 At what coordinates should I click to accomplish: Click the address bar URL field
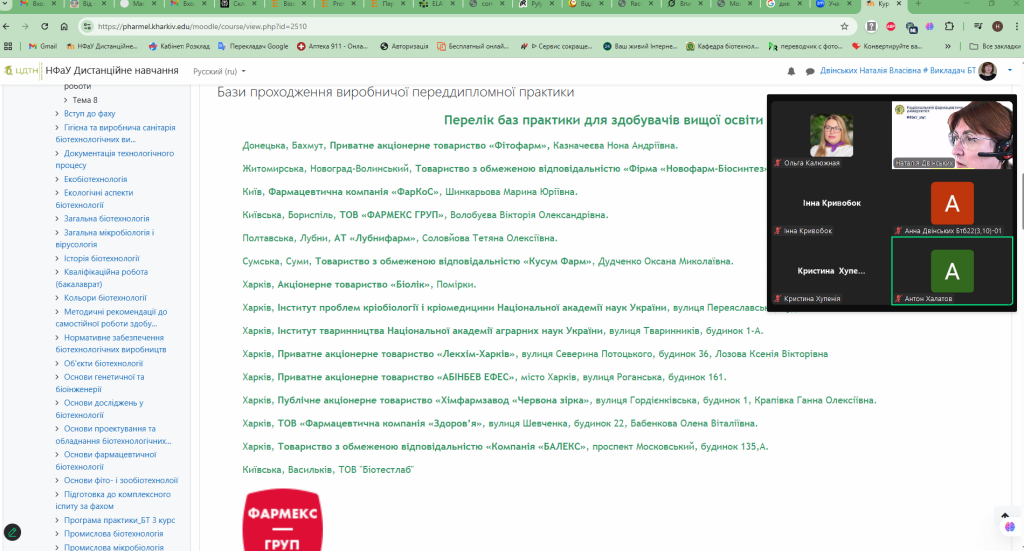tap(457, 27)
